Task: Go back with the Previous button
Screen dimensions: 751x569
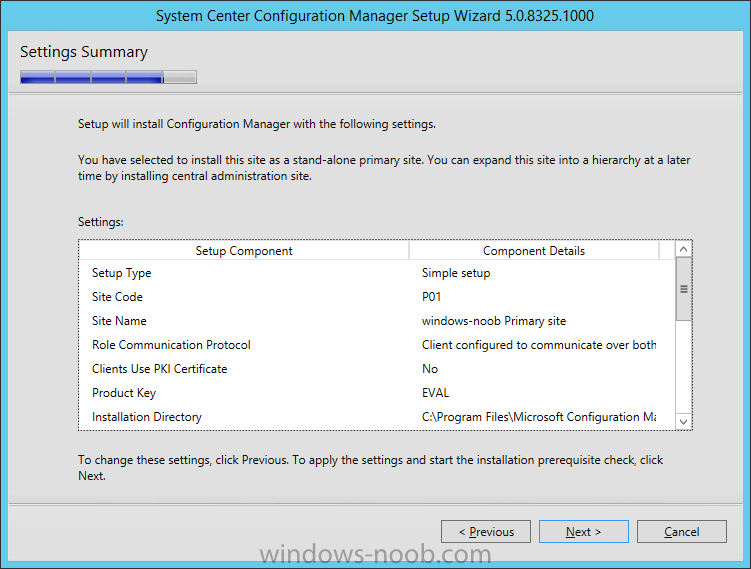Action: coord(486,532)
